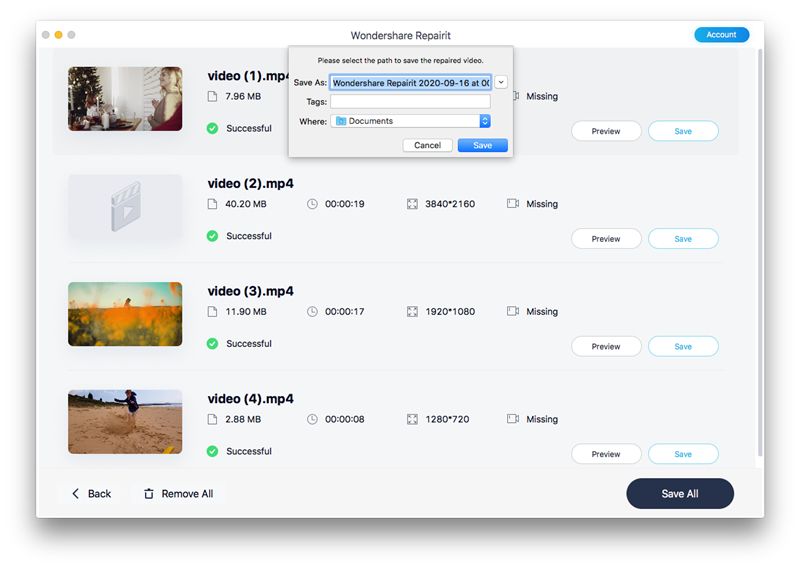Click the Save All button

pyautogui.click(x=680, y=493)
